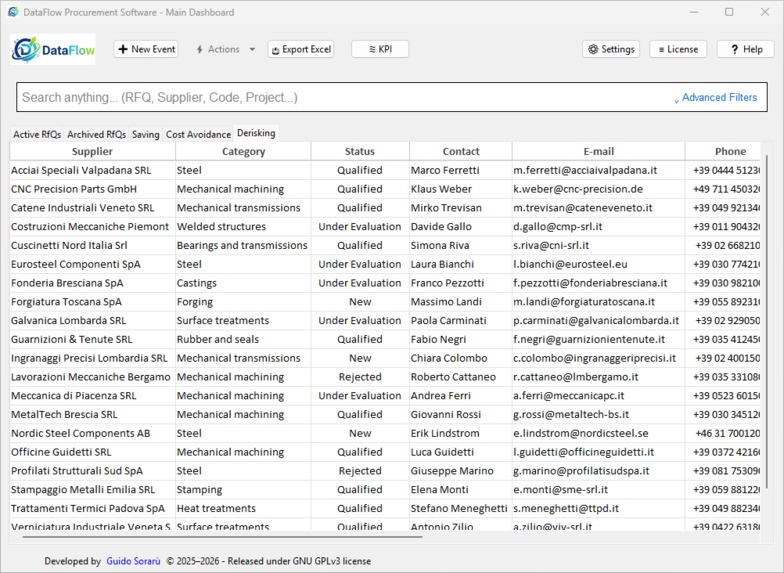784x573 pixels.
Task: Sort by the Contact column header
Action: pyautogui.click(x=460, y=152)
